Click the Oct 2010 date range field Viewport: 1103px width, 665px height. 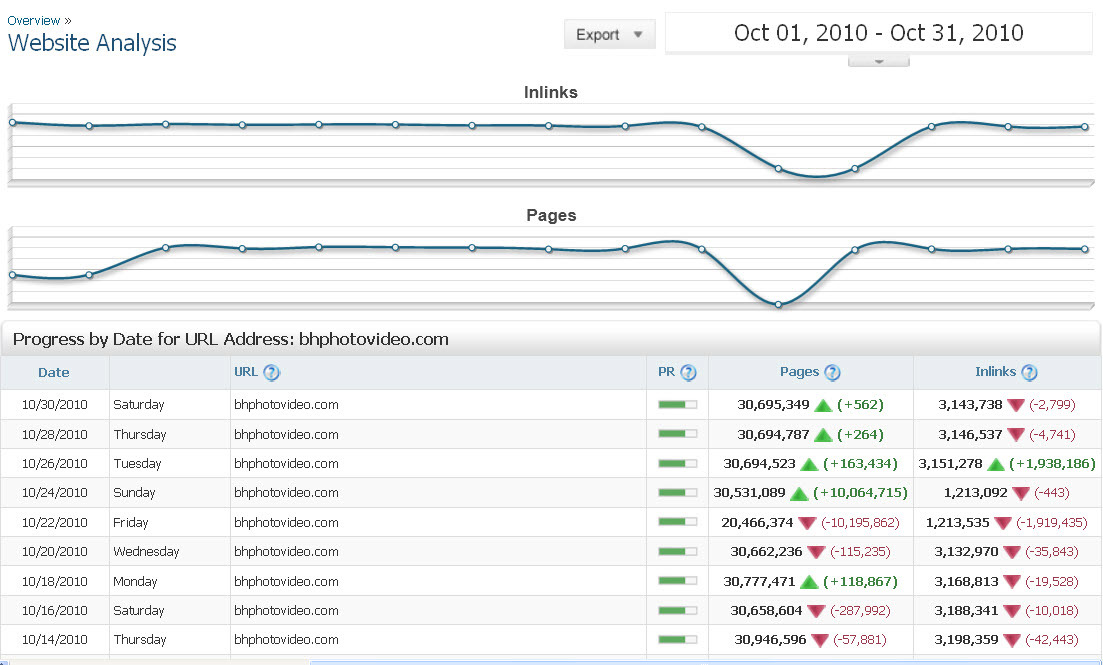pos(878,33)
